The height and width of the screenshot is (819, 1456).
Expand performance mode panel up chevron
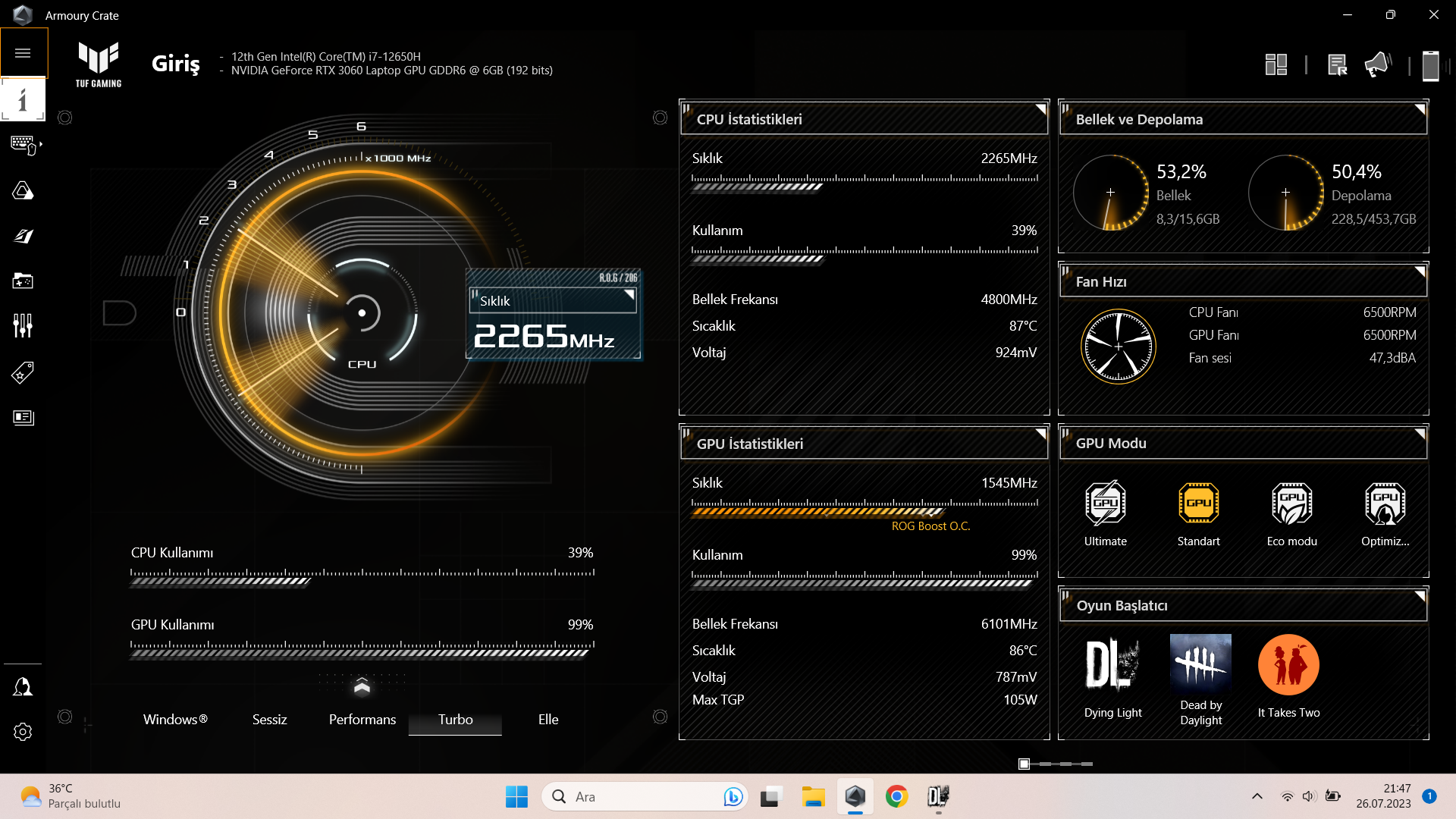pos(362,686)
